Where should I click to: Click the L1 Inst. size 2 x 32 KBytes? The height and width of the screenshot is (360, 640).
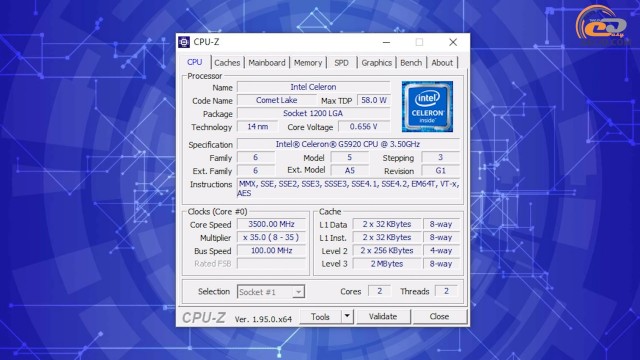coord(387,237)
